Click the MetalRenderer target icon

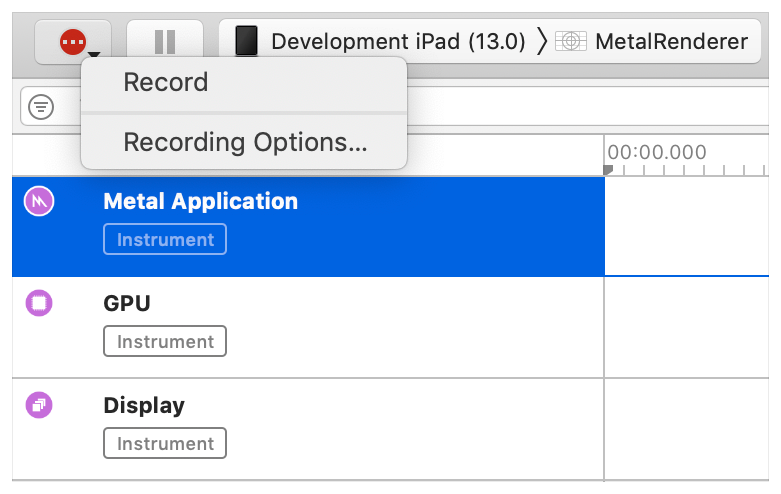570,41
